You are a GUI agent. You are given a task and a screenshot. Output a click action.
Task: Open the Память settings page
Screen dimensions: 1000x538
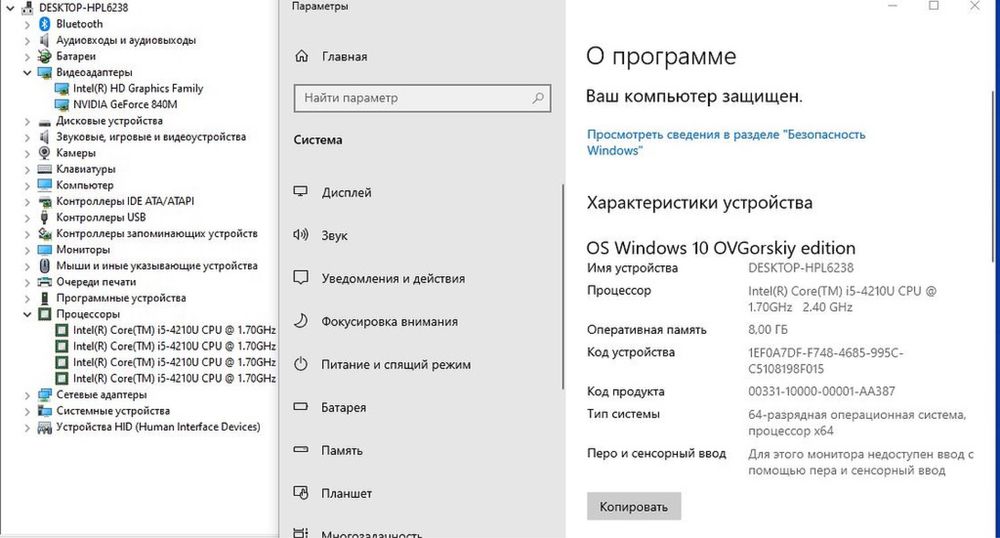pyautogui.click(x=341, y=450)
